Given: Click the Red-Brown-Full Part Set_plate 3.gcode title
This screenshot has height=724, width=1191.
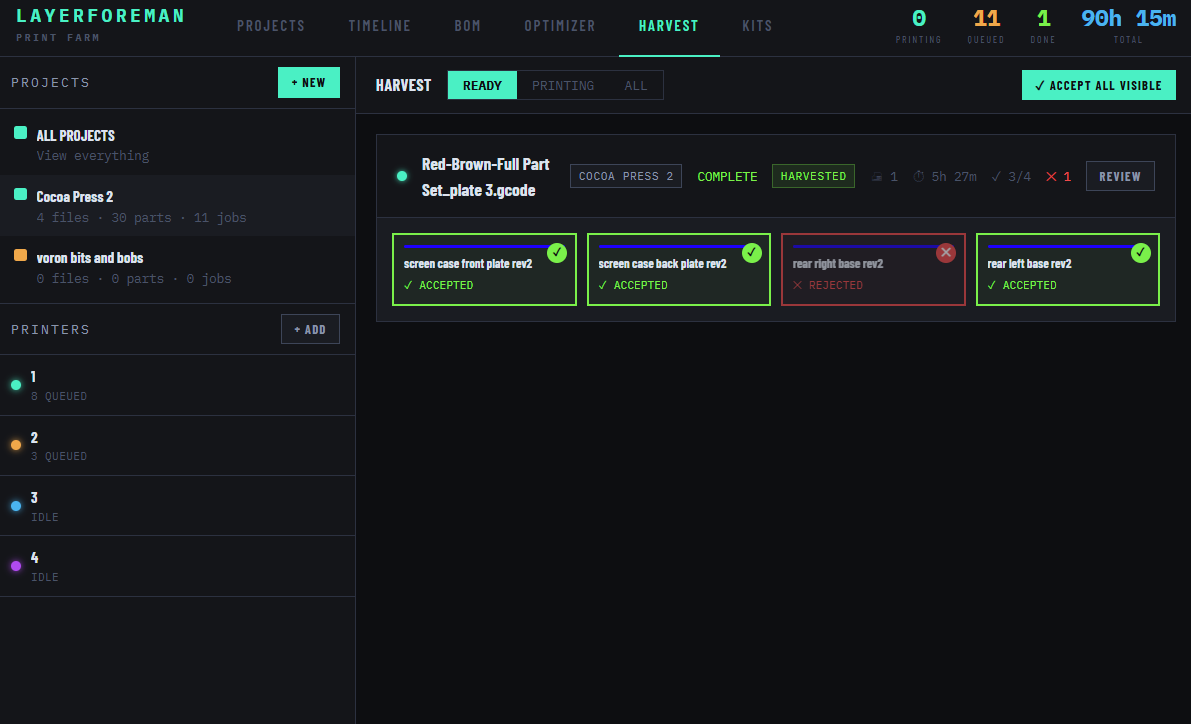Looking at the screenshot, I should (485, 177).
